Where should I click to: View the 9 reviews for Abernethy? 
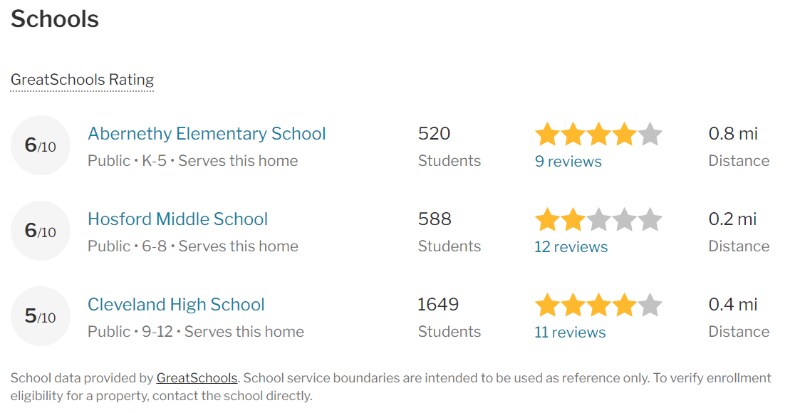[568, 161]
